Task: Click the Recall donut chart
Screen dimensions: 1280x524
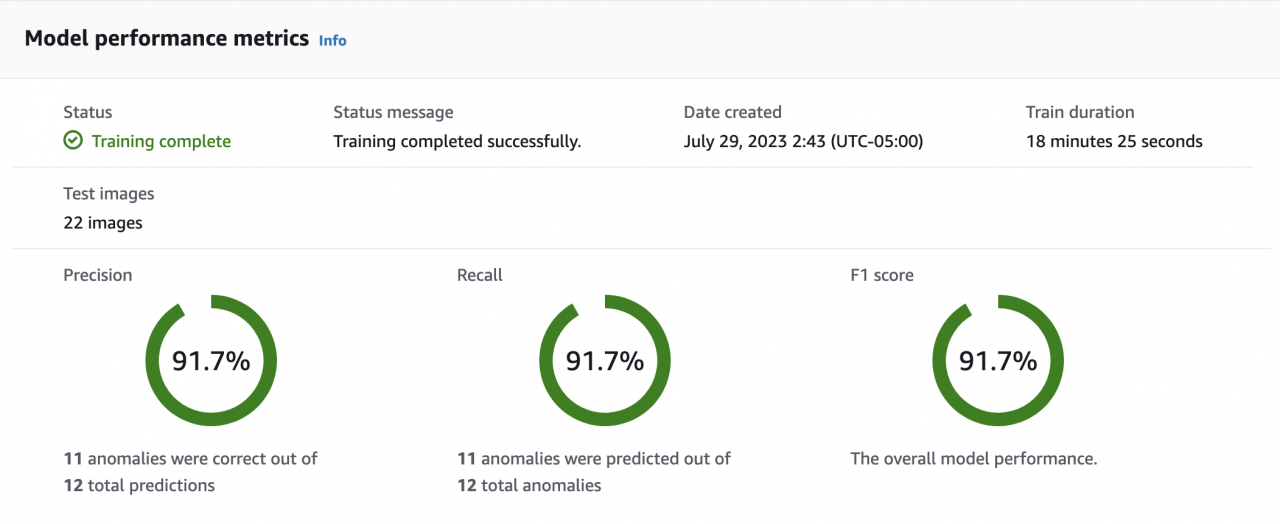Action: [x=605, y=361]
